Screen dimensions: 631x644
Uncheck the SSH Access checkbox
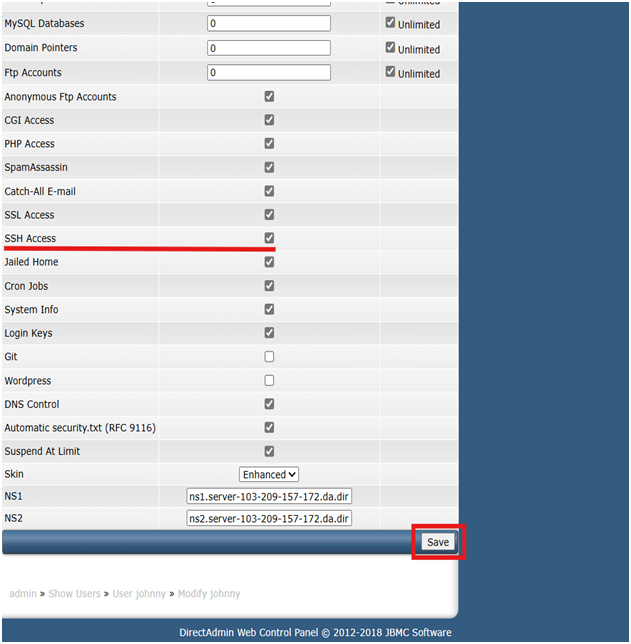click(x=269, y=238)
